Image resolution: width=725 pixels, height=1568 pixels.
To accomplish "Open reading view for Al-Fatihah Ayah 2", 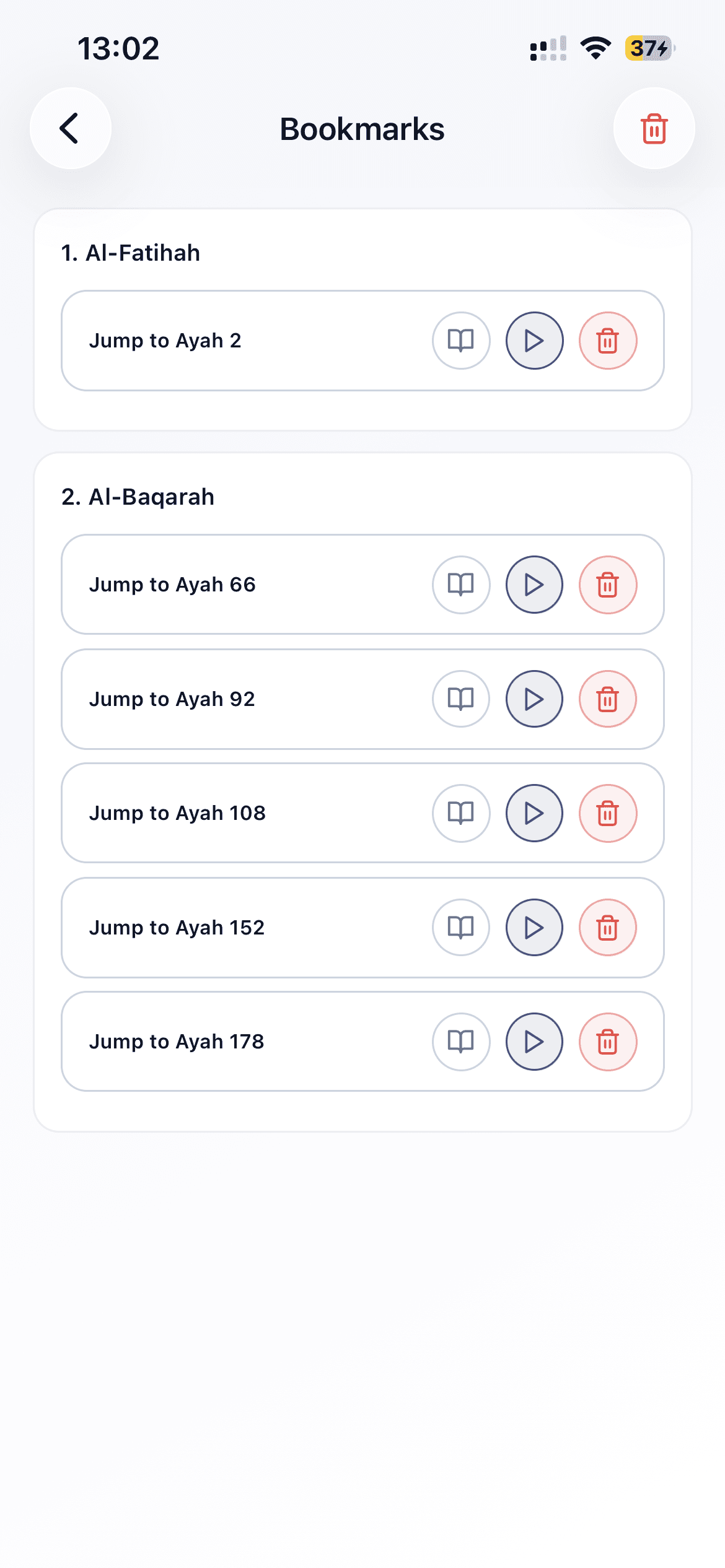I will 461,341.
